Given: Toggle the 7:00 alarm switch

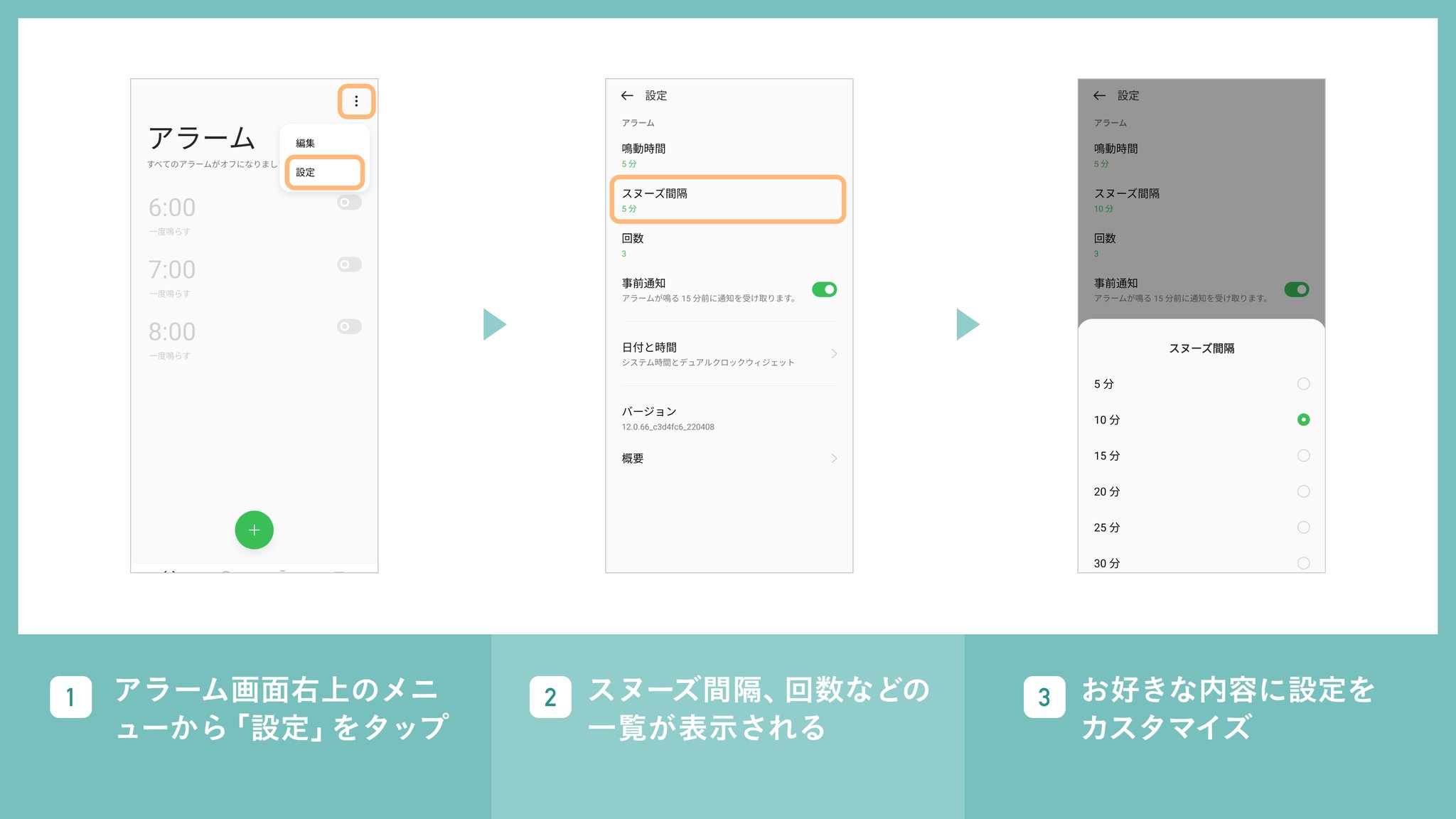Looking at the screenshot, I should (349, 264).
